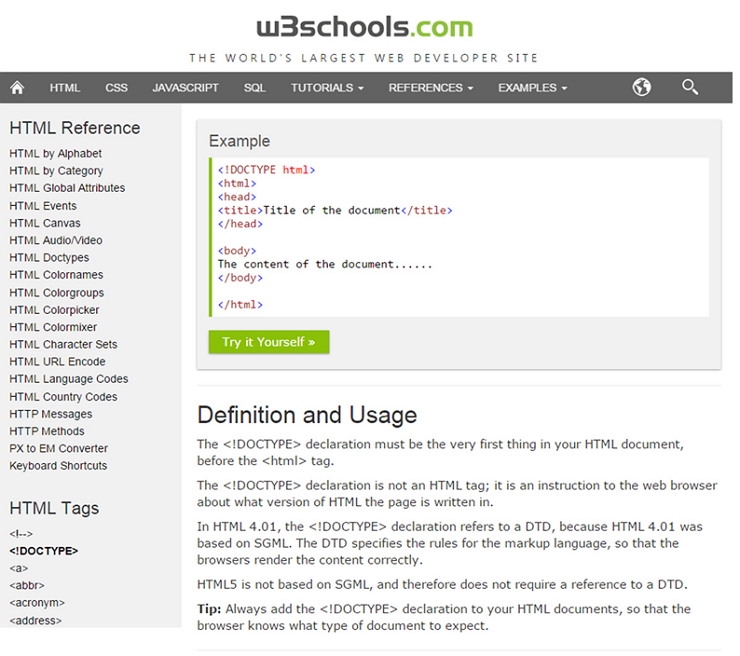Open the globe translate icon
The width and height of the screenshot is (740, 656).
tap(641, 87)
